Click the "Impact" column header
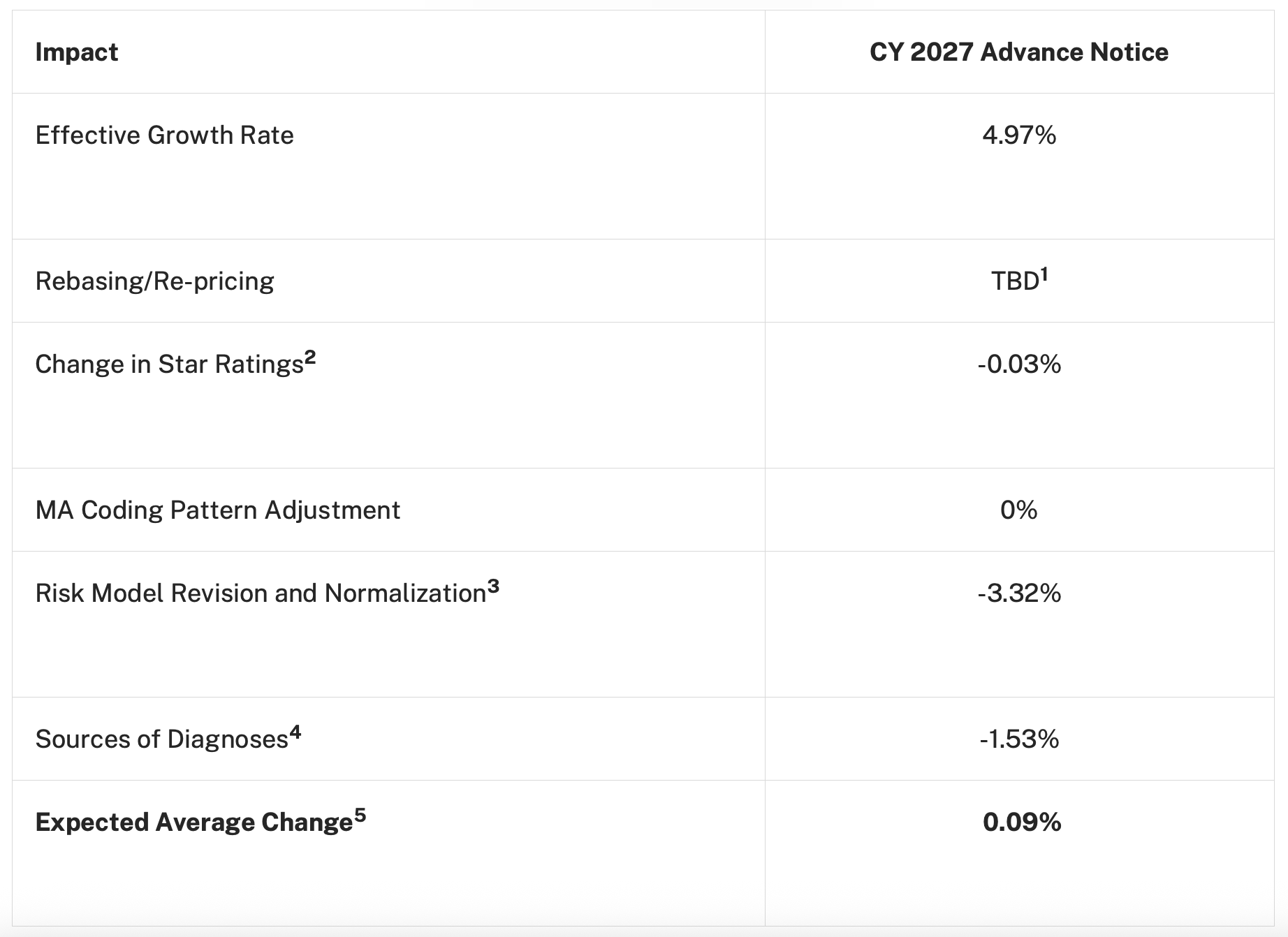This screenshot has height=937, width=1288. tap(77, 52)
